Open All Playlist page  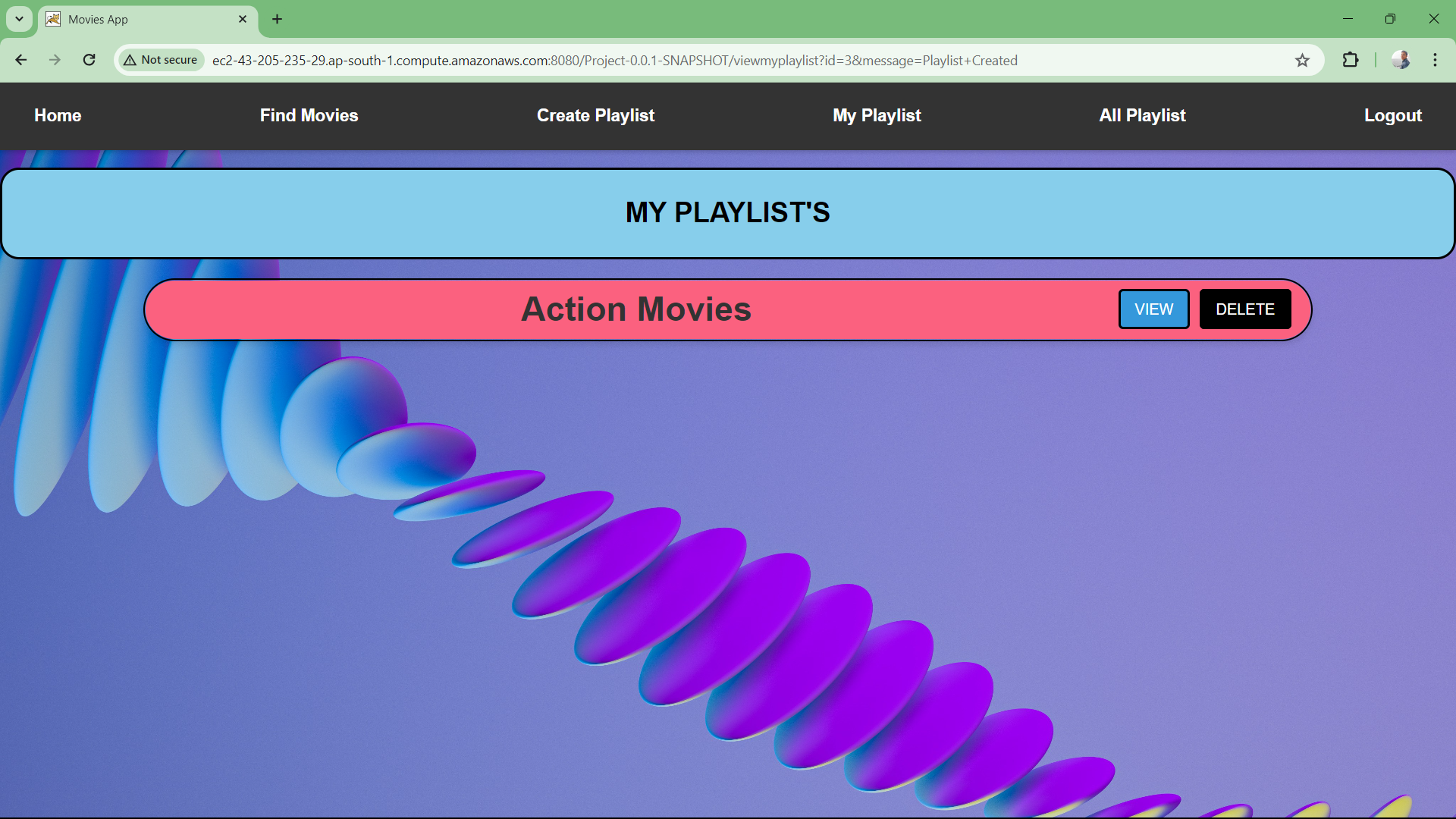(1143, 115)
